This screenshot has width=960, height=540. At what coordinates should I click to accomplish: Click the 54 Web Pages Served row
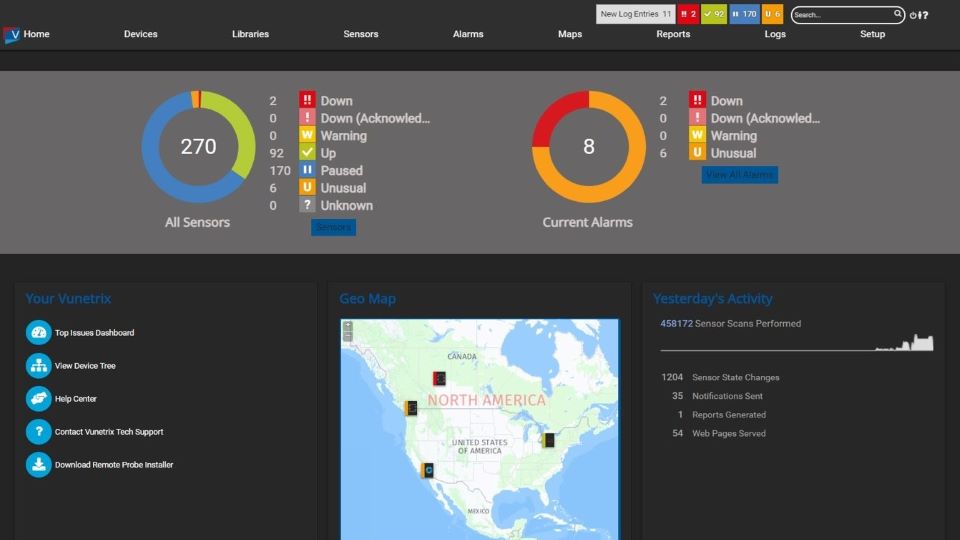(x=719, y=433)
